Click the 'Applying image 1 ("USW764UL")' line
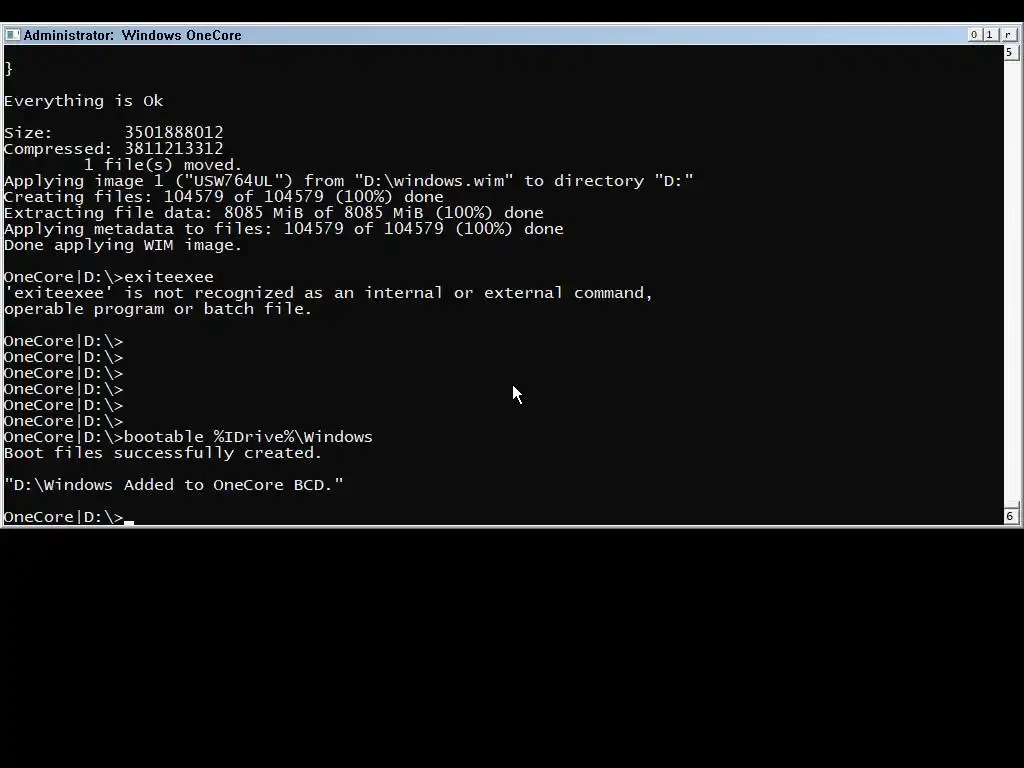 (x=349, y=181)
